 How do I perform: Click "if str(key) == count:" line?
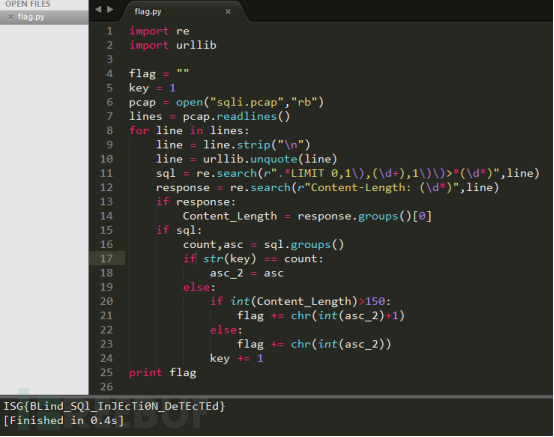(253, 259)
